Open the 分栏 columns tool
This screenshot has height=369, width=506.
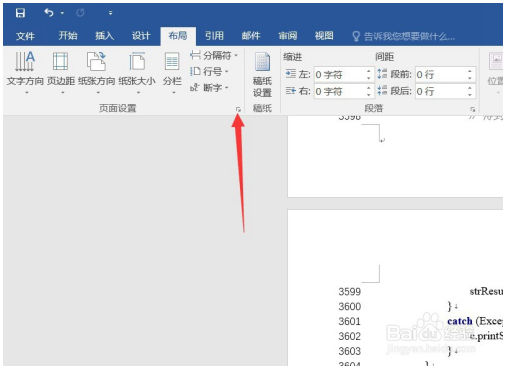tap(172, 73)
